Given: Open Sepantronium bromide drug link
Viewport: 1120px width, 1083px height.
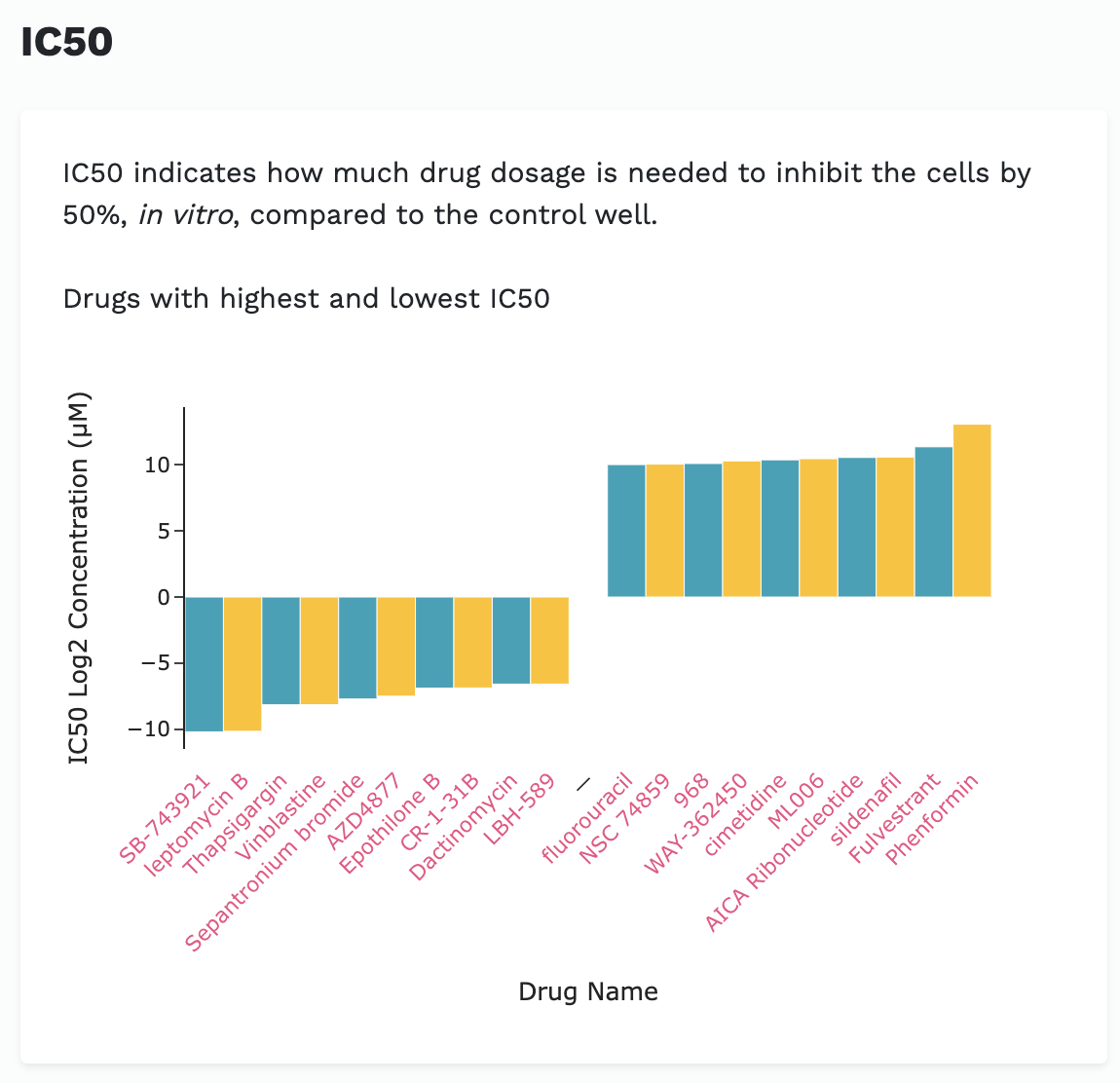Looking at the screenshot, I should tap(276, 863).
